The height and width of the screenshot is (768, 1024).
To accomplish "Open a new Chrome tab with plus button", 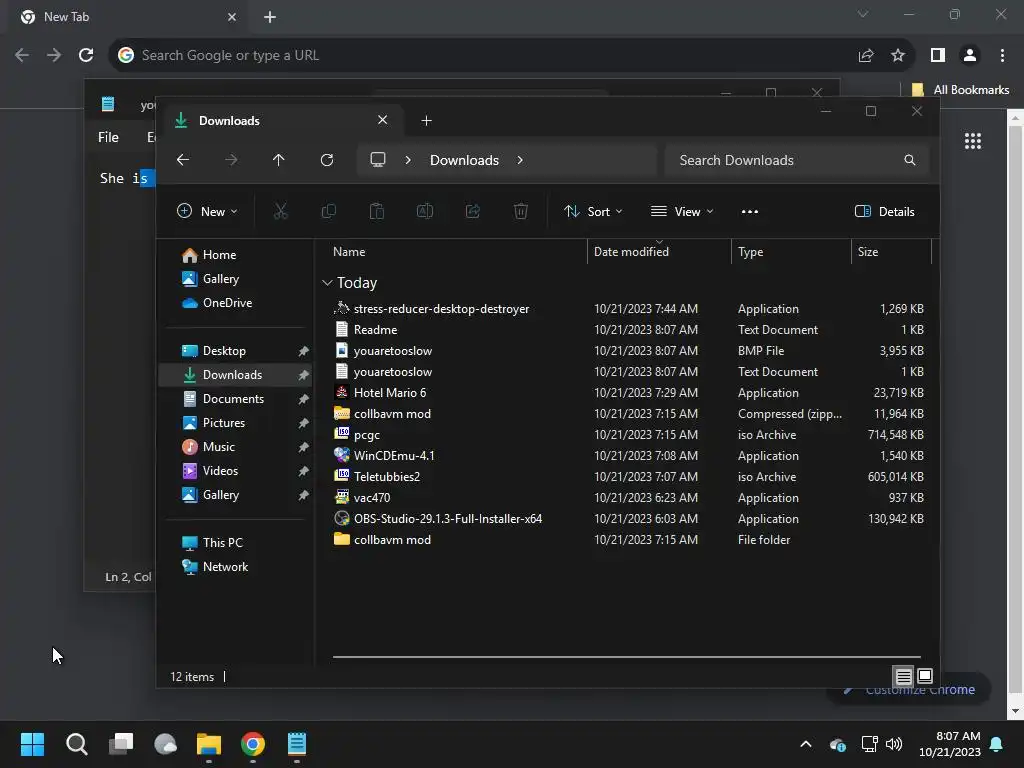I will coord(270,17).
